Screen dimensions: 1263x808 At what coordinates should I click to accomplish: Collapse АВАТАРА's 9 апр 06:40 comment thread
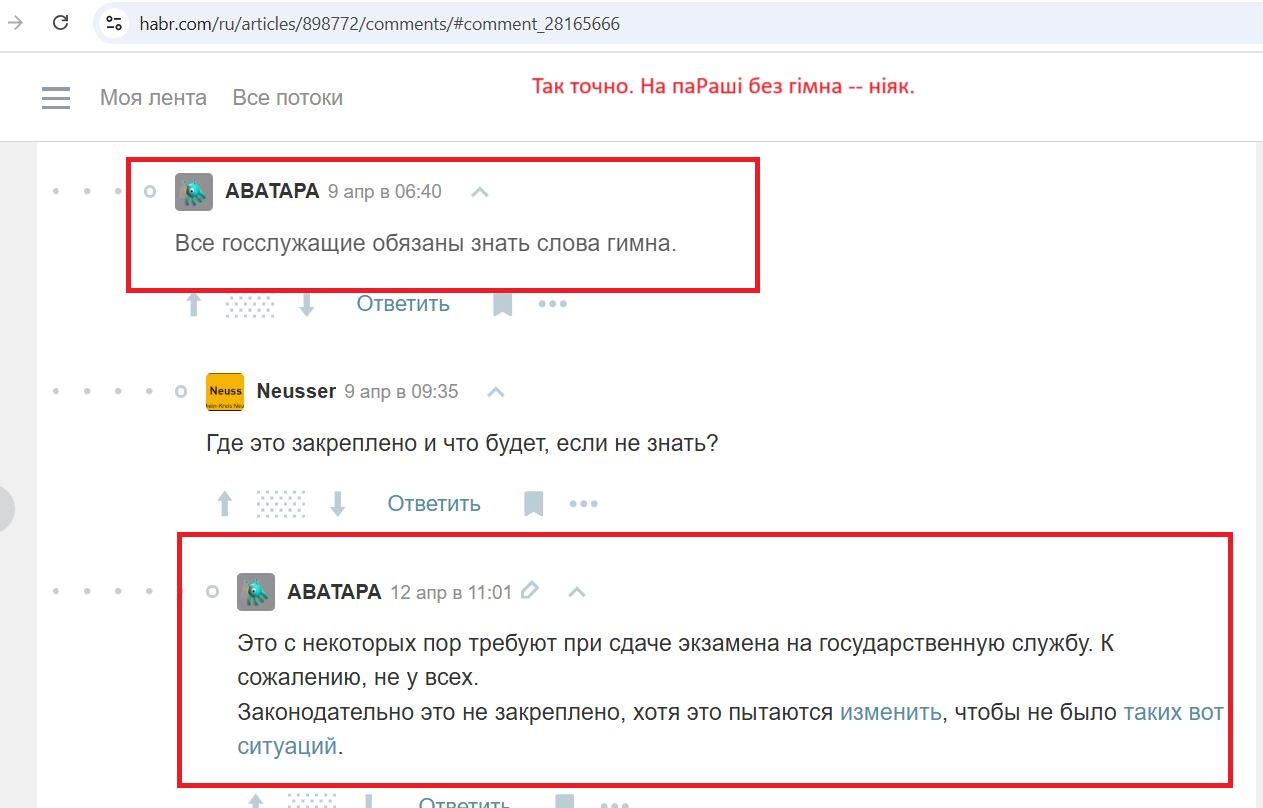tap(480, 192)
